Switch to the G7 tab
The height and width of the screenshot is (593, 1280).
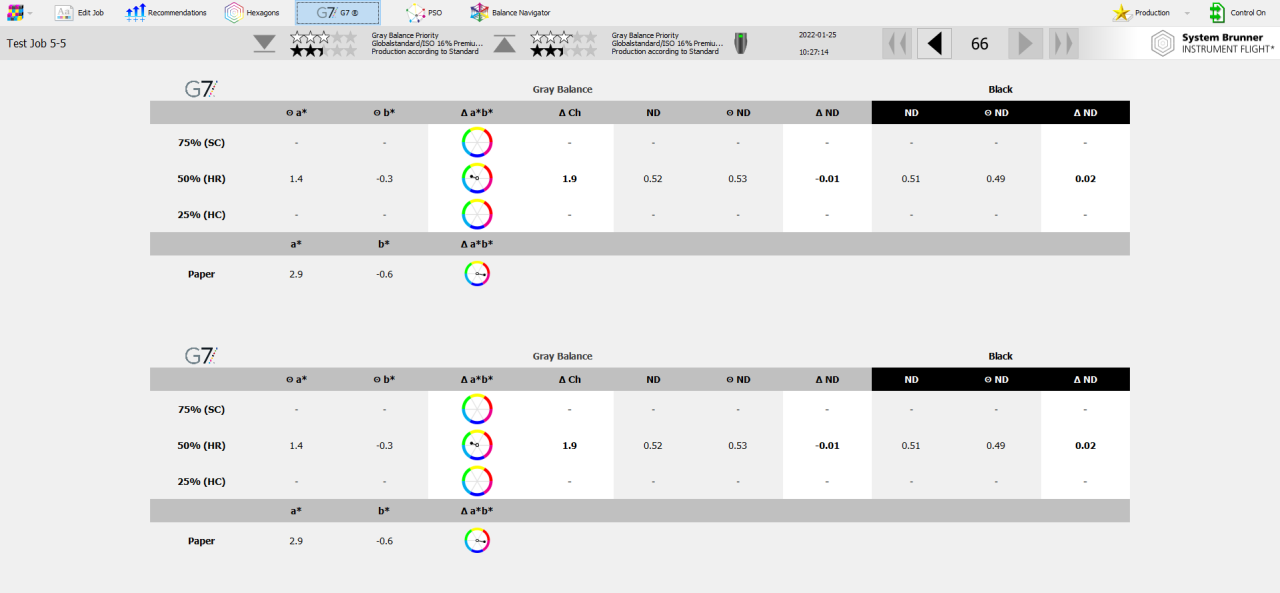(338, 13)
